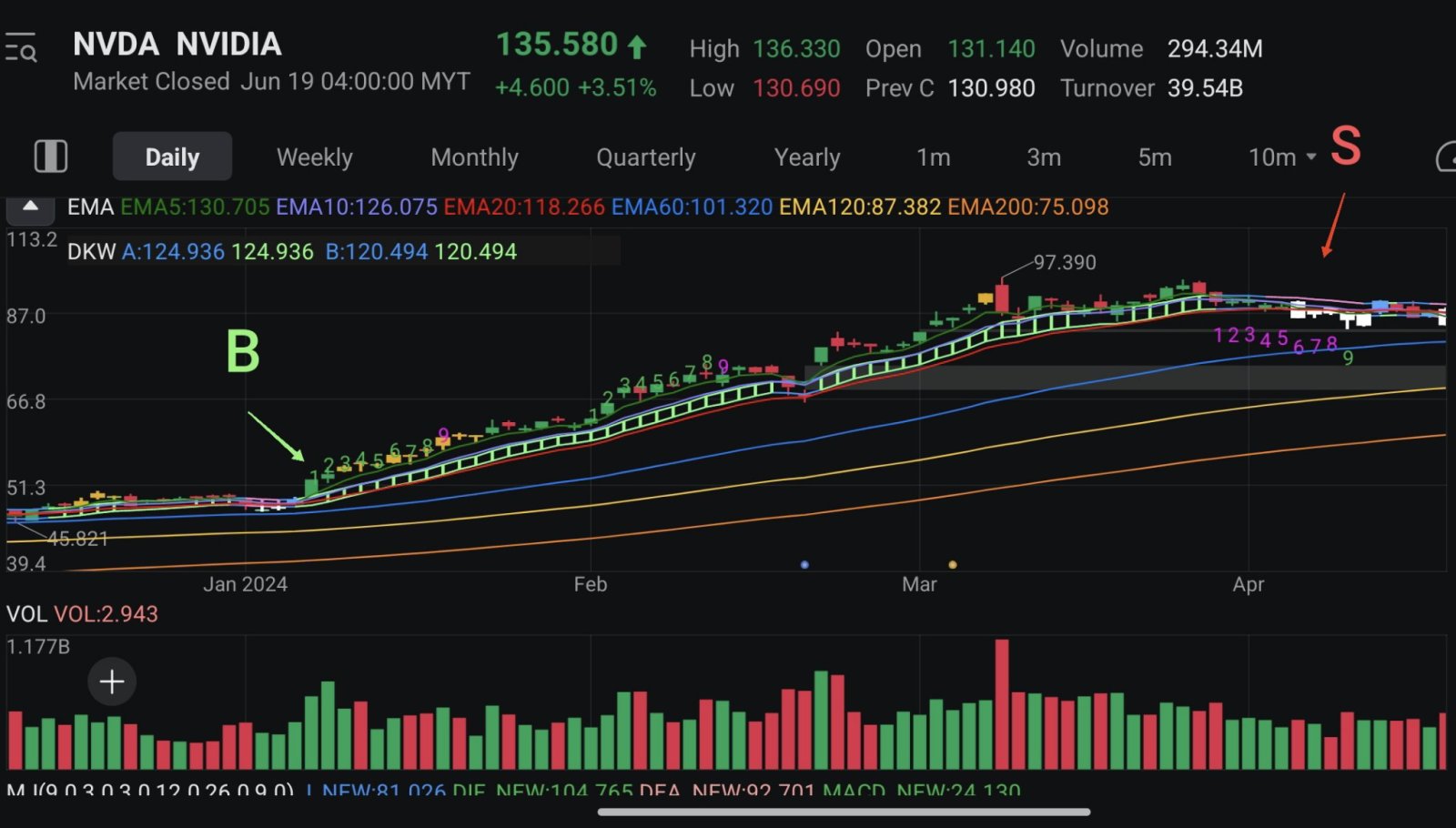This screenshot has width=1456, height=828.
Task: Click the +4.600 +3.51% change value
Action: pyautogui.click(x=575, y=87)
